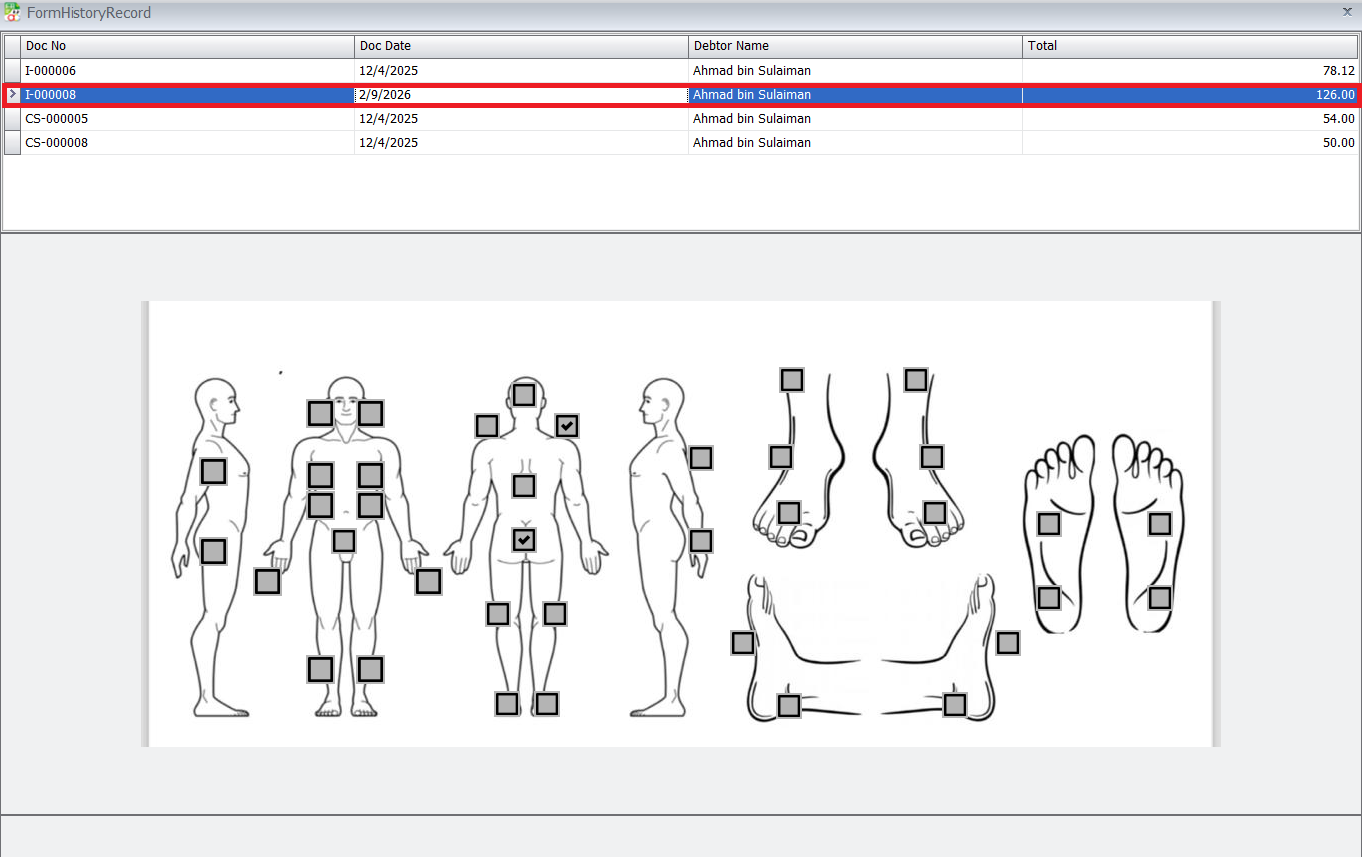Click the Total column header
The width and height of the screenshot is (1362, 857).
coord(1189,46)
